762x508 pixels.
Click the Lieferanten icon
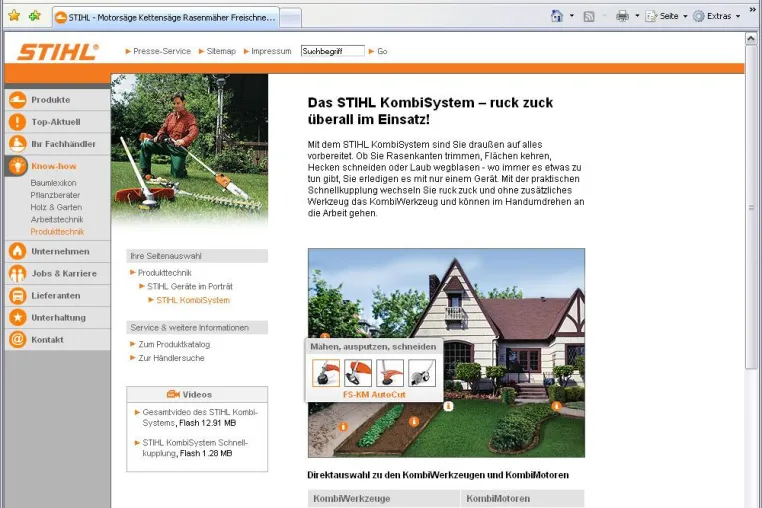pyautogui.click(x=17, y=295)
